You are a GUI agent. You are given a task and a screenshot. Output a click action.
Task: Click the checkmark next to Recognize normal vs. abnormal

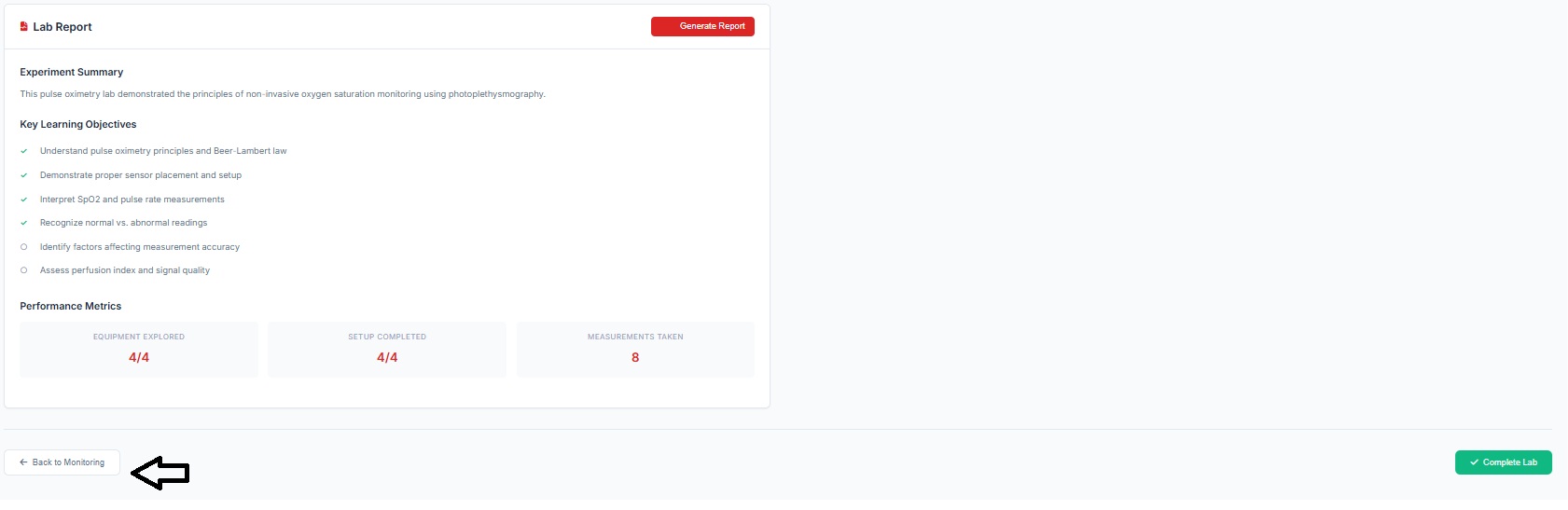pos(24,223)
